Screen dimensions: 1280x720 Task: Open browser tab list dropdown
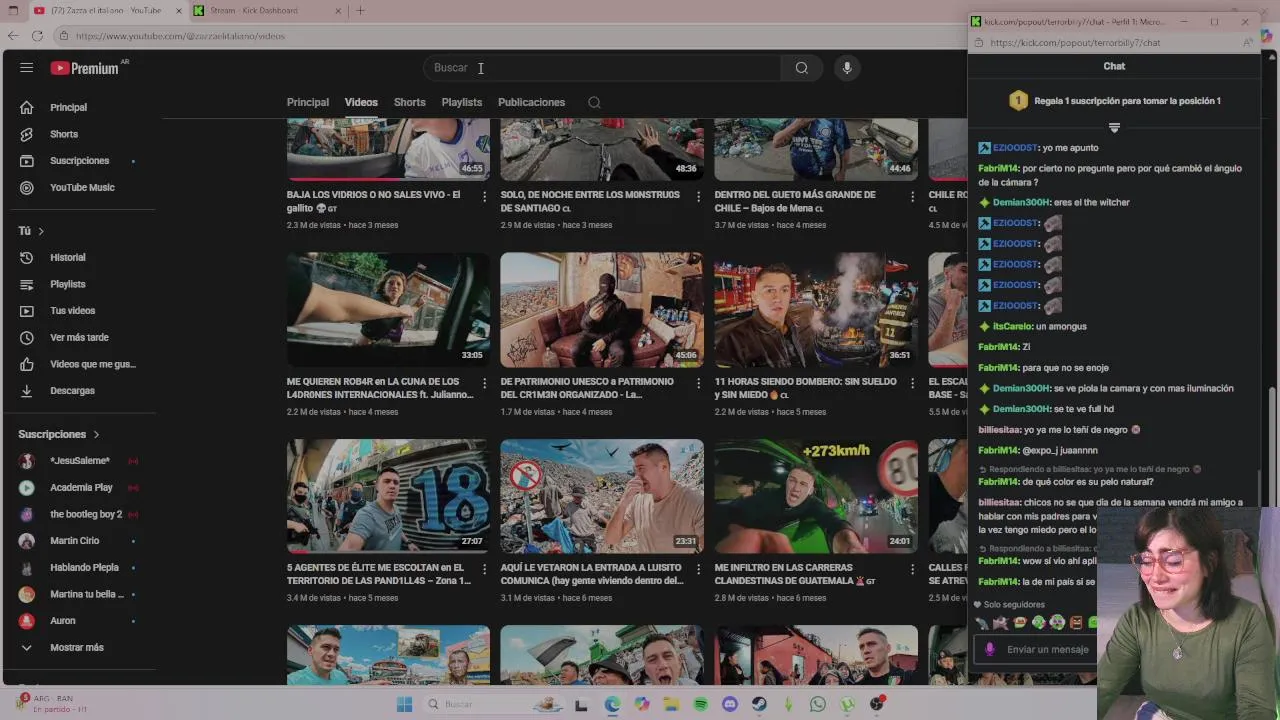[13, 10]
